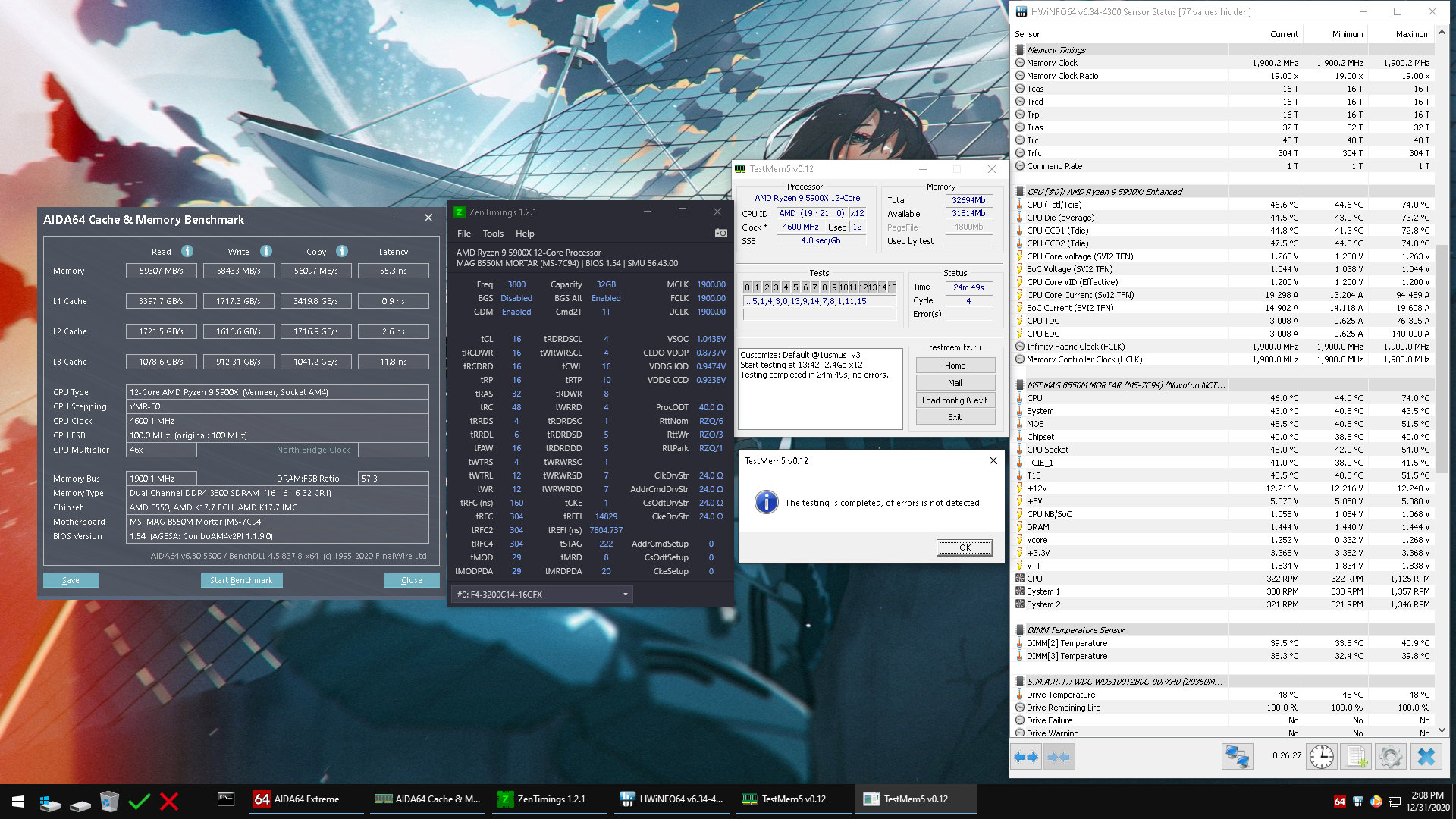Click info icon next to Read column
Screen dimensions: 1456x819
point(187,252)
